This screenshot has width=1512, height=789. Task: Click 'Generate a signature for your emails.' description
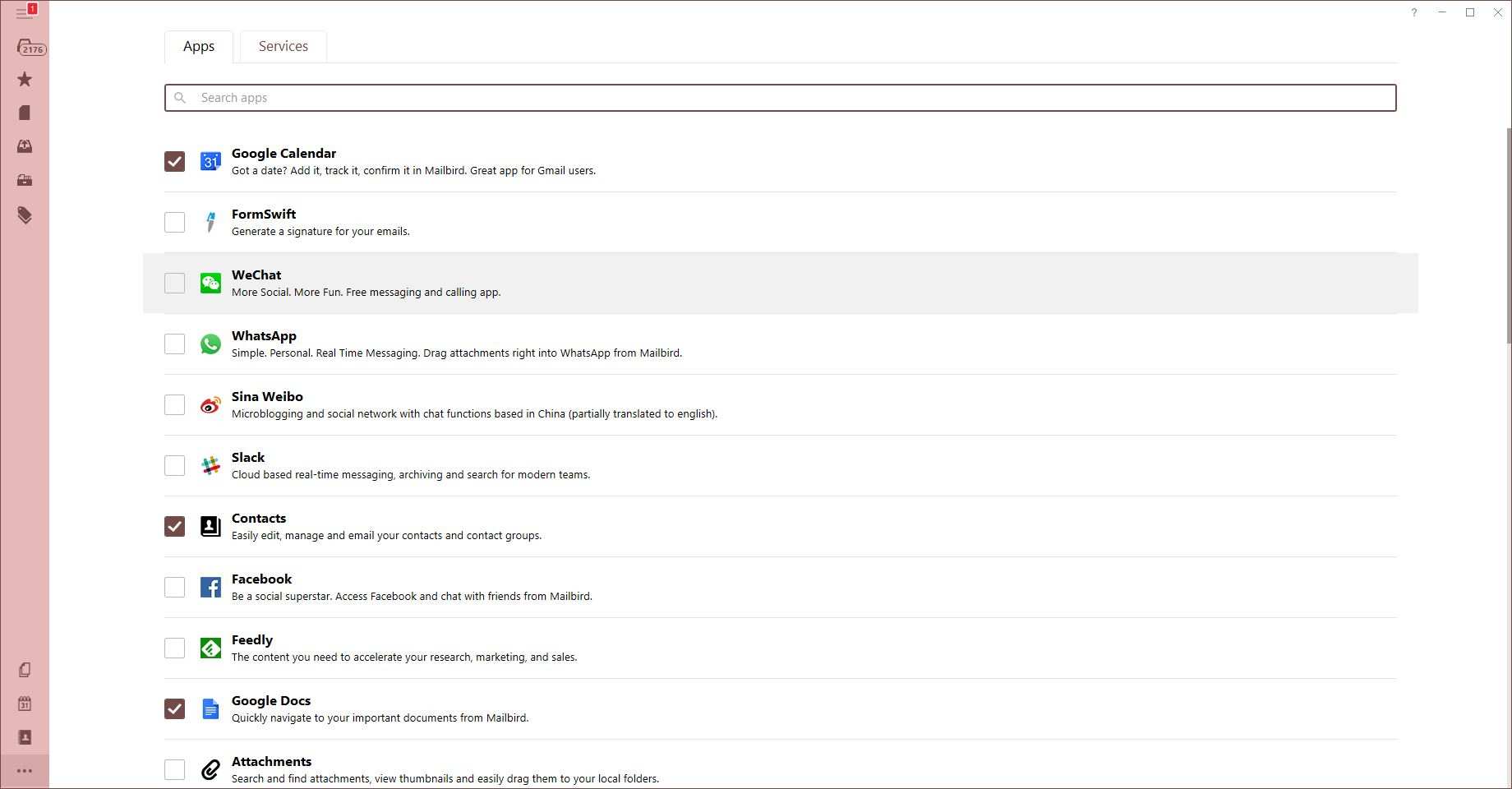[320, 232]
